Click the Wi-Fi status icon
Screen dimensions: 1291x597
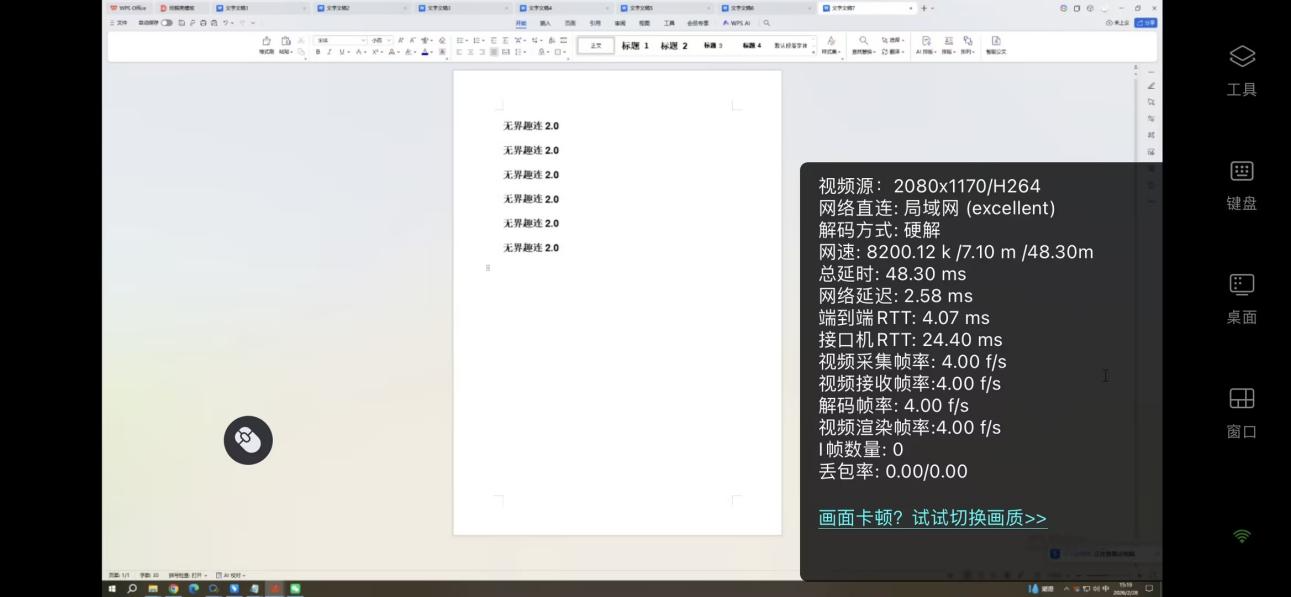tap(1240, 536)
